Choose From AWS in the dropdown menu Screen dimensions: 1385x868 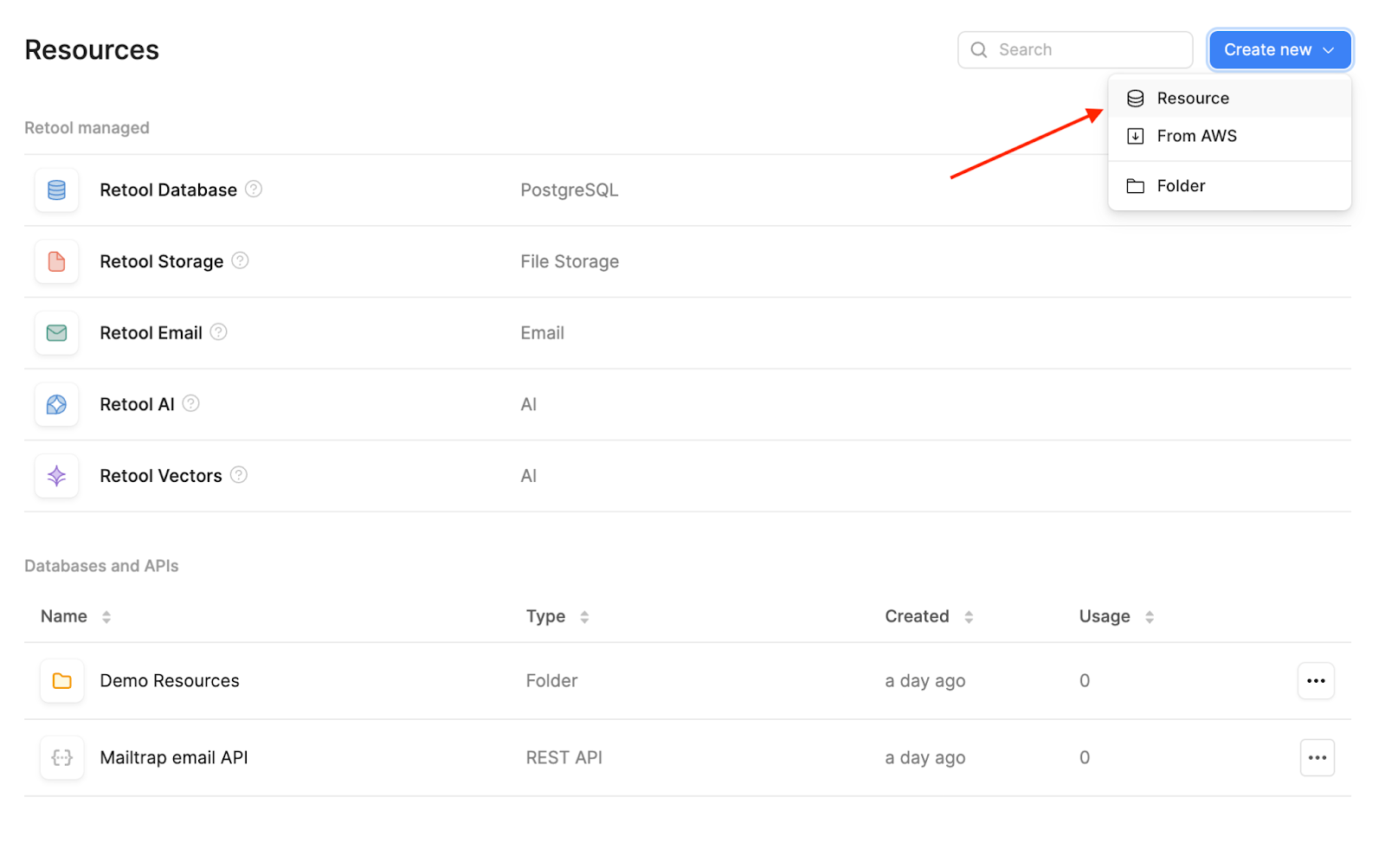(x=1197, y=136)
